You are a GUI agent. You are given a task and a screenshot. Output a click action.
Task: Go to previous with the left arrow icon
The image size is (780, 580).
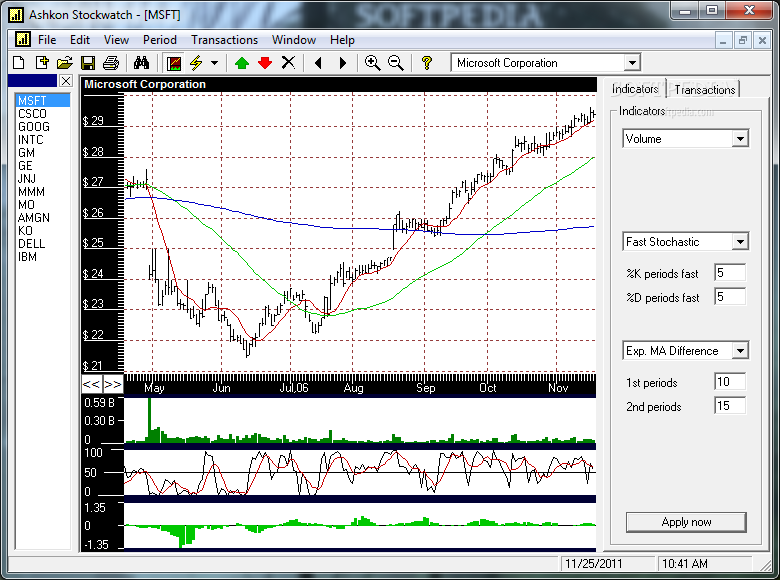(x=318, y=63)
